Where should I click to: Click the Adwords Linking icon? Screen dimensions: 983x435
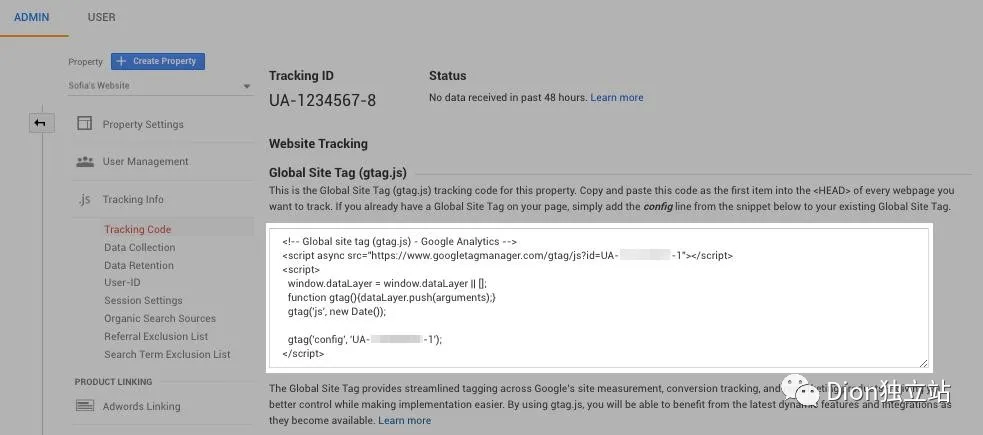(84, 406)
